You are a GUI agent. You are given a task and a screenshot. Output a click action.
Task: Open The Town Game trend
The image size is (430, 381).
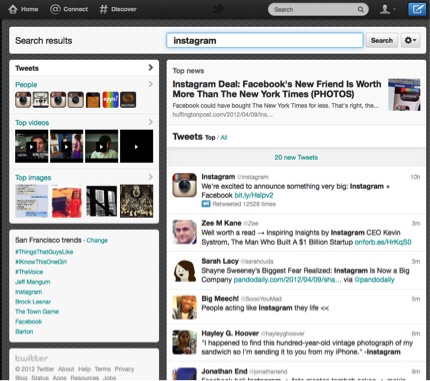click(x=37, y=311)
